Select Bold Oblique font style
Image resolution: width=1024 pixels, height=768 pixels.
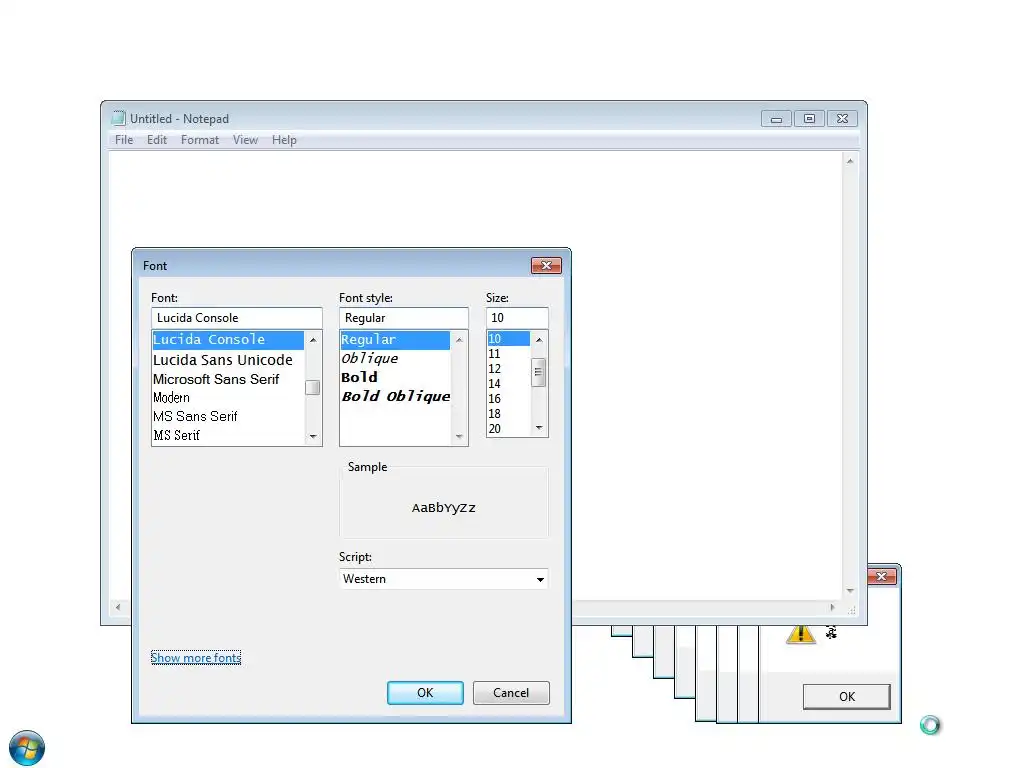click(x=395, y=396)
